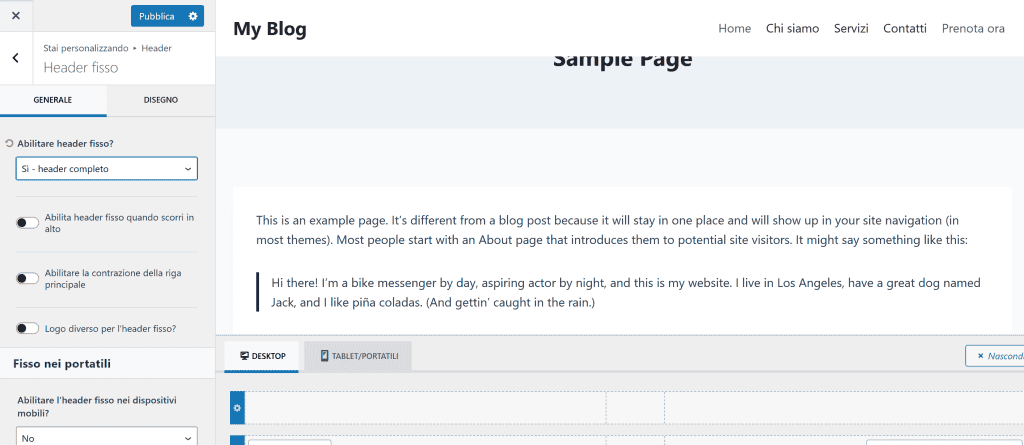Screen dimensions: 1024x445
Task: Open the Servizi menu link
Action: [x=851, y=29]
